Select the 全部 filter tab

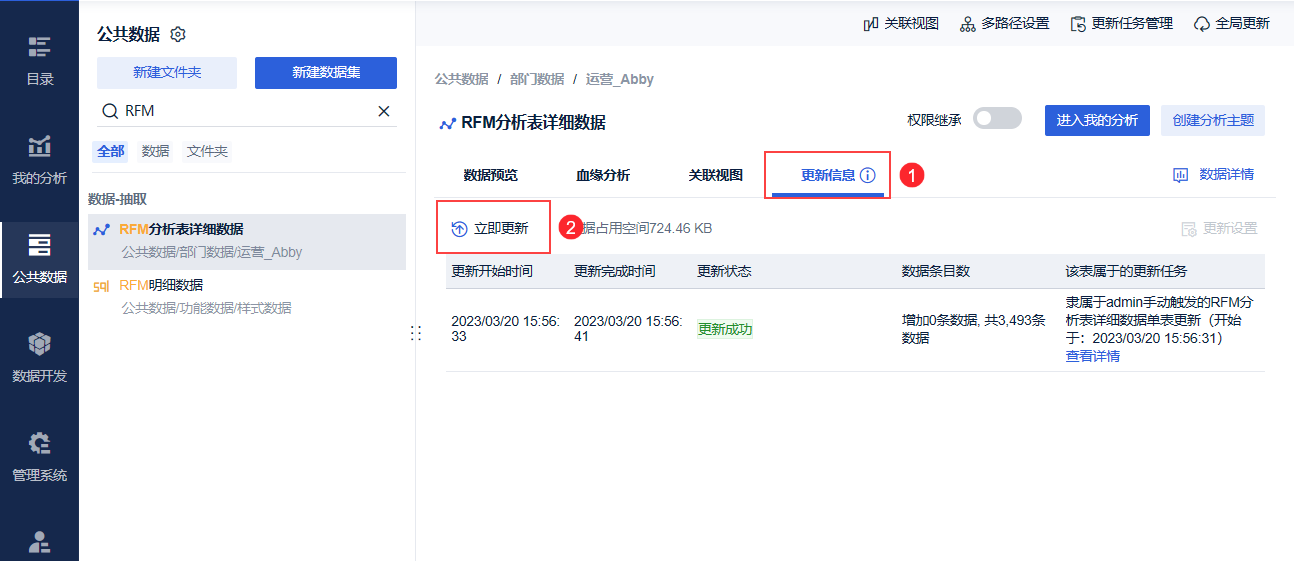[111, 151]
